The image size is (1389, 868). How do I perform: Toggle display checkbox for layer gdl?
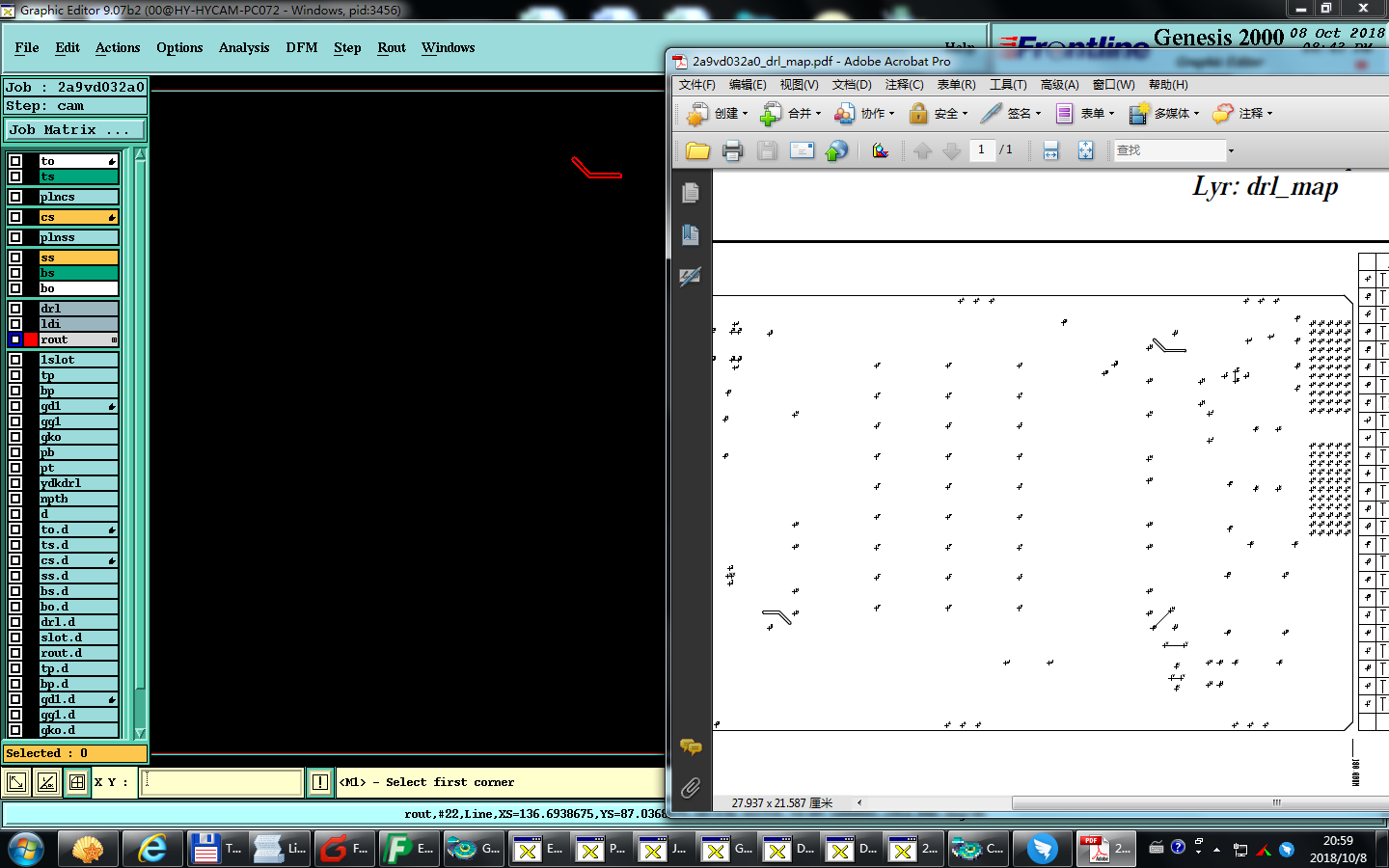[x=15, y=406]
